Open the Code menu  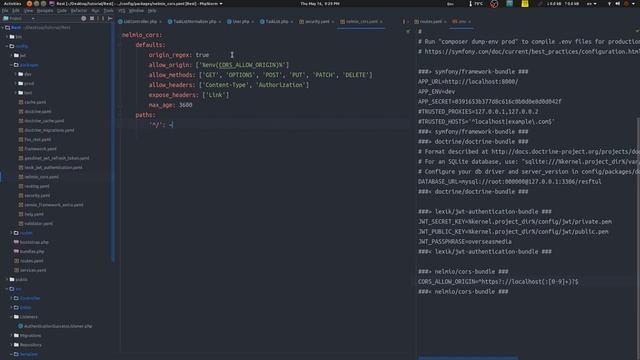[62, 11]
